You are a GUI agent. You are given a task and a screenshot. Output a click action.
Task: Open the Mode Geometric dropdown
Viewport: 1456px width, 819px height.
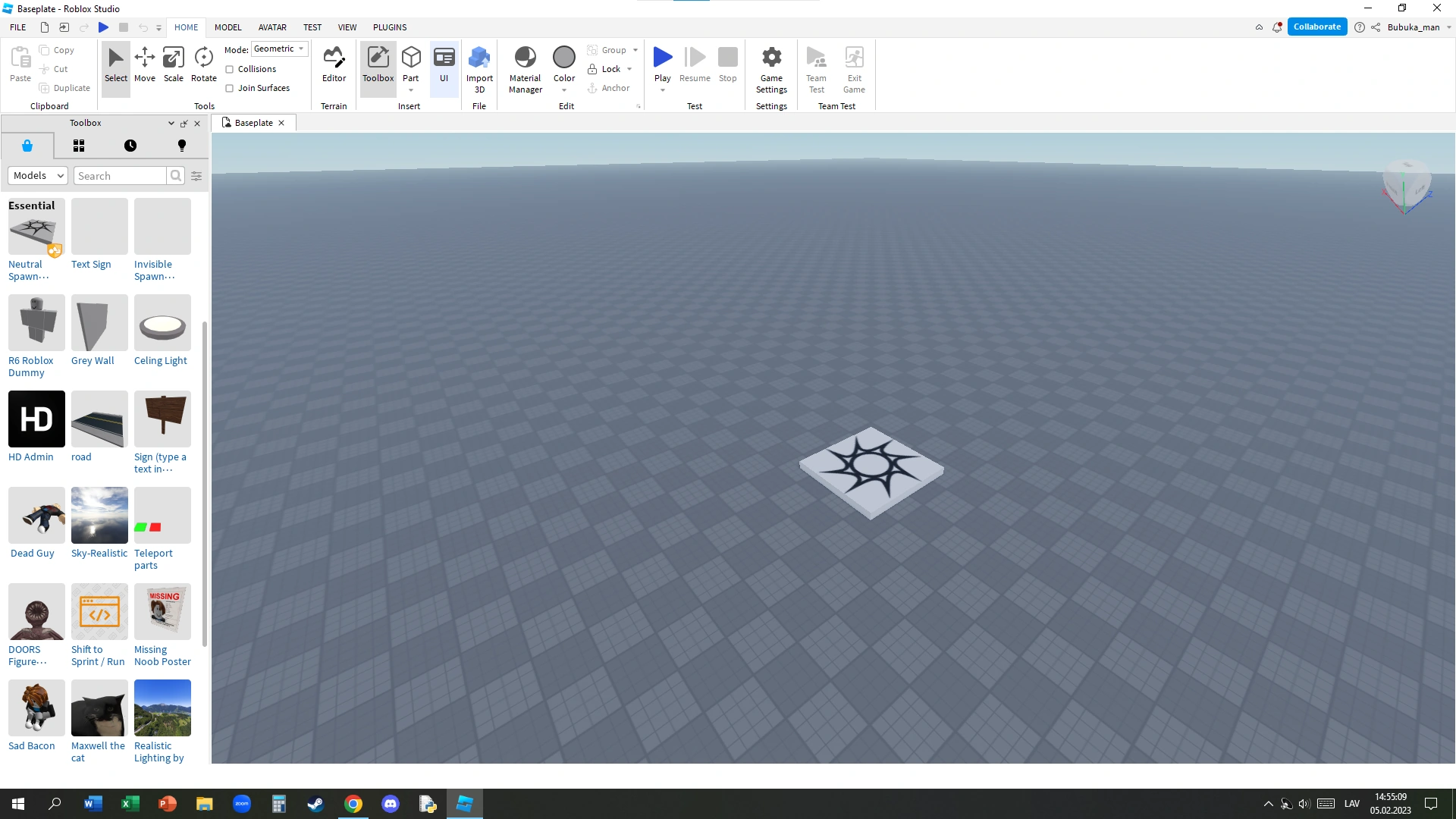coord(279,49)
